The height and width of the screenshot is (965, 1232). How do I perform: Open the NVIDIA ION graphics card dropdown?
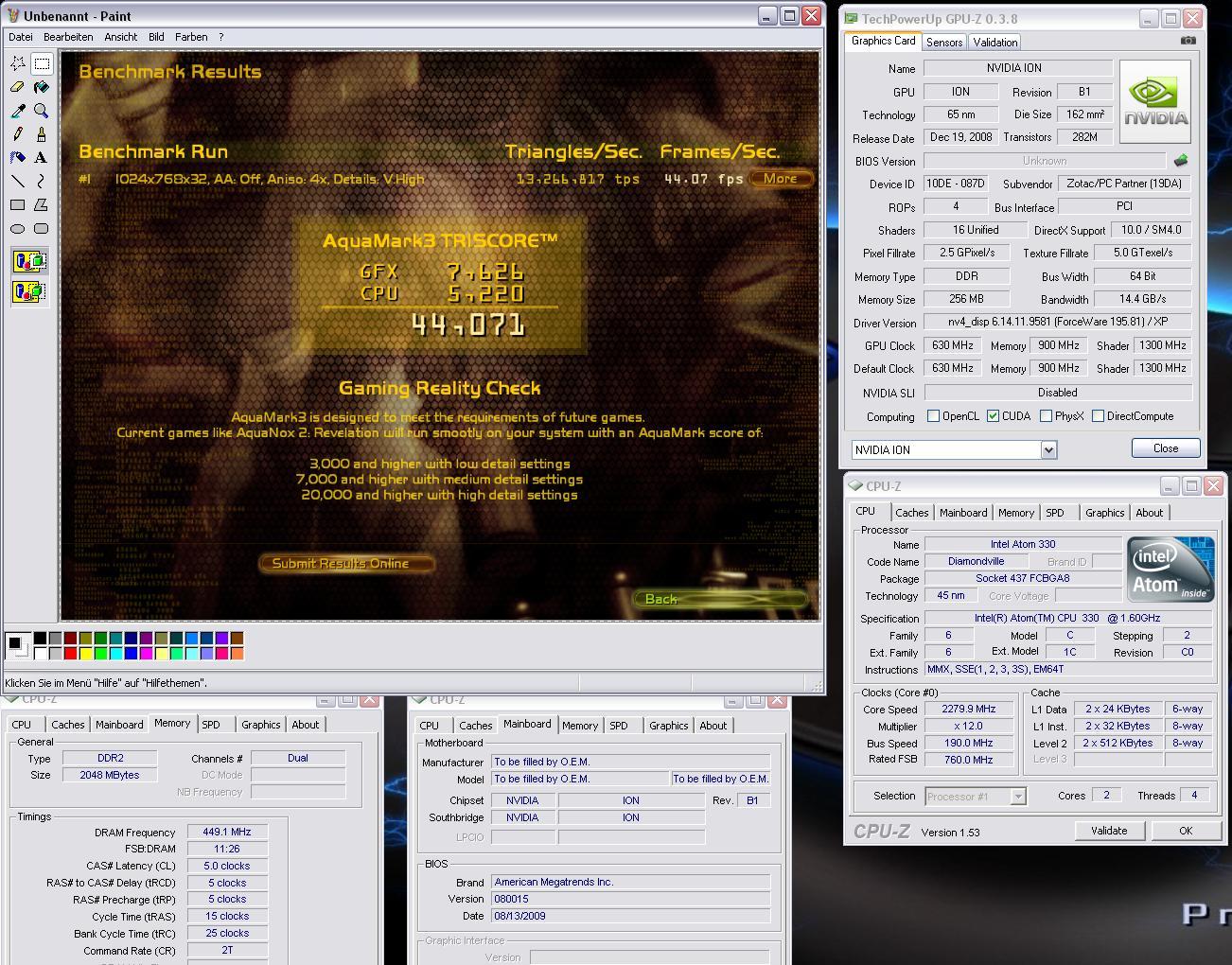pyautogui.click(x=1048, y=450)
